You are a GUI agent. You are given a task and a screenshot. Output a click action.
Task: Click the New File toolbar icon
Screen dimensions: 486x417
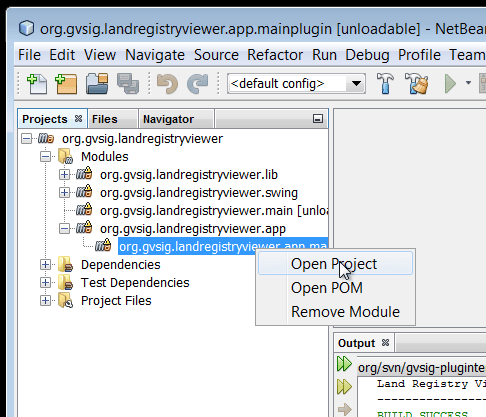tap(37, 84)
